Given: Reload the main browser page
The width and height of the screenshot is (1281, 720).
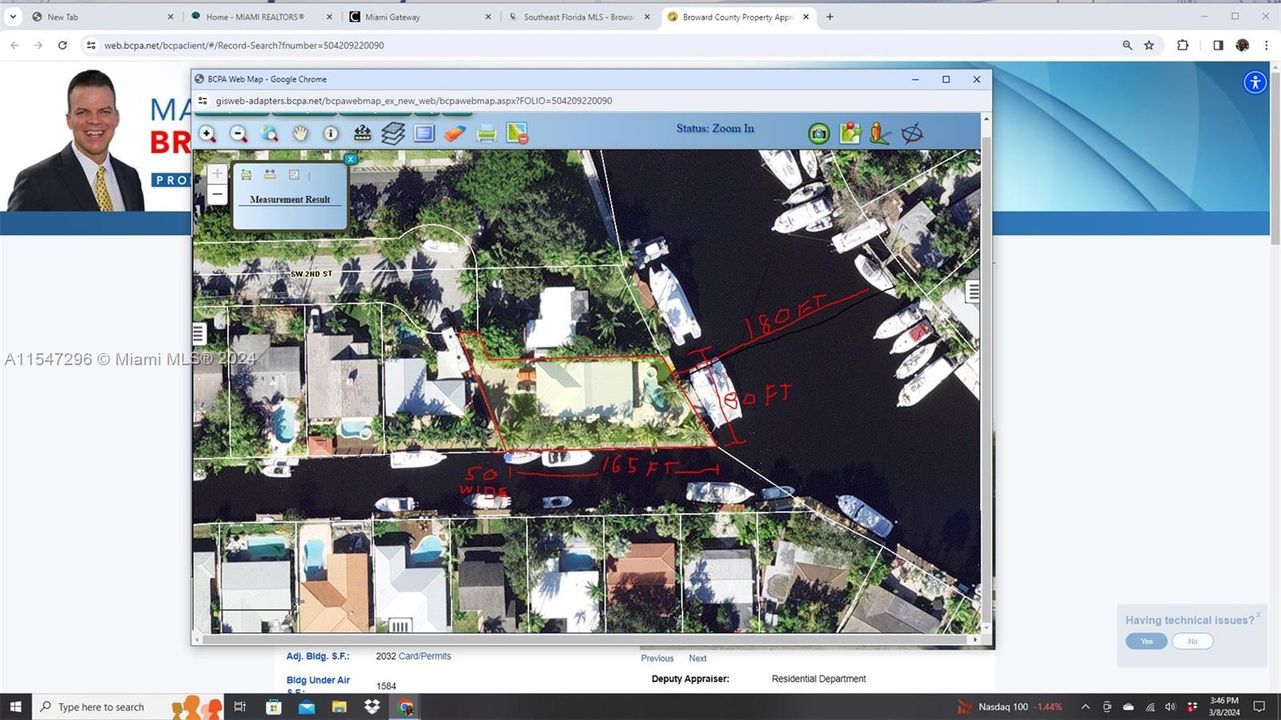Looking at the screenshot, I should (62, 45).
